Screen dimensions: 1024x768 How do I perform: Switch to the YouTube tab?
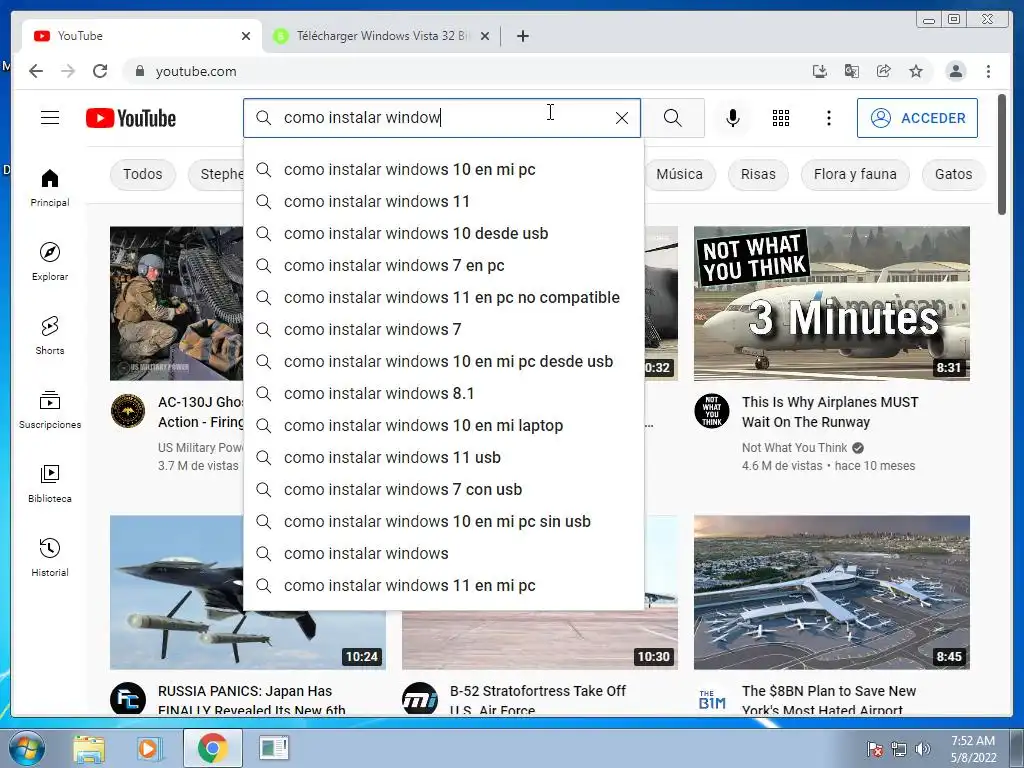(x=142, y=36)
